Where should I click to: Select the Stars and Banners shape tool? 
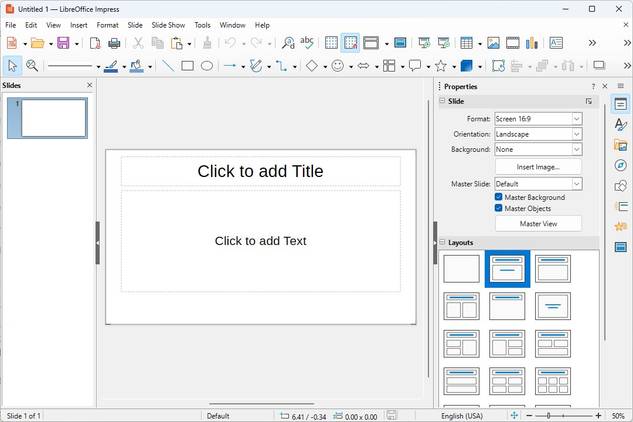click(440, 65)
